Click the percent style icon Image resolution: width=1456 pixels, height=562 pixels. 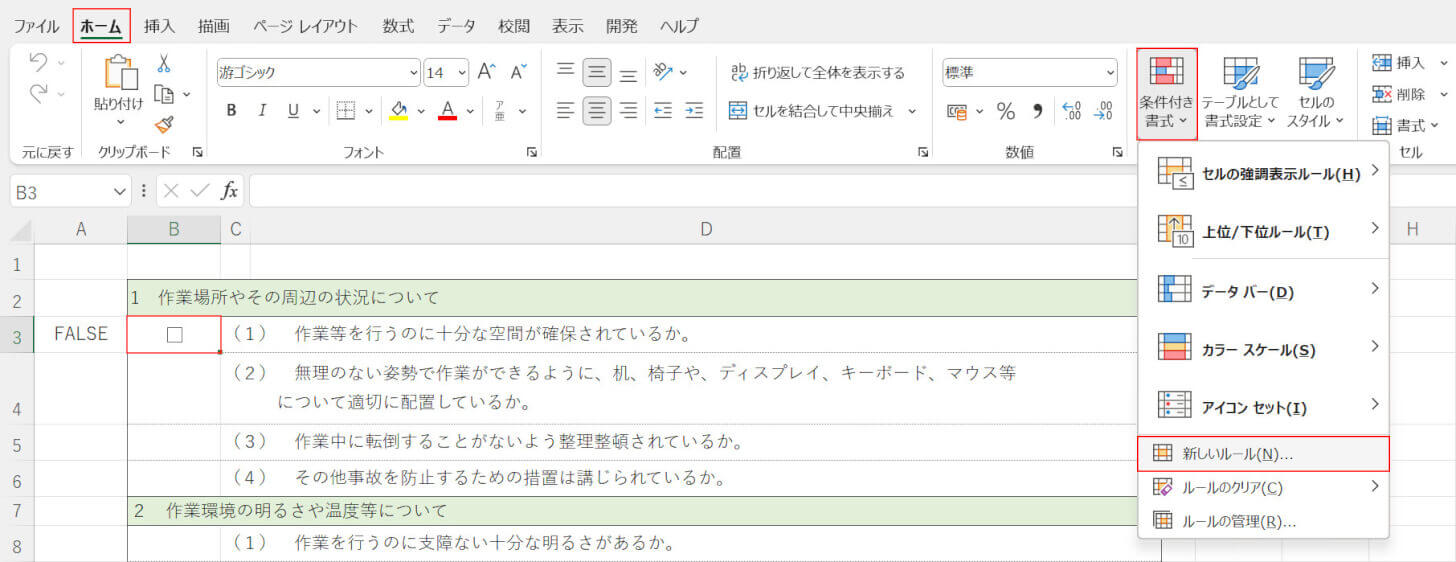click(1005, 111)
